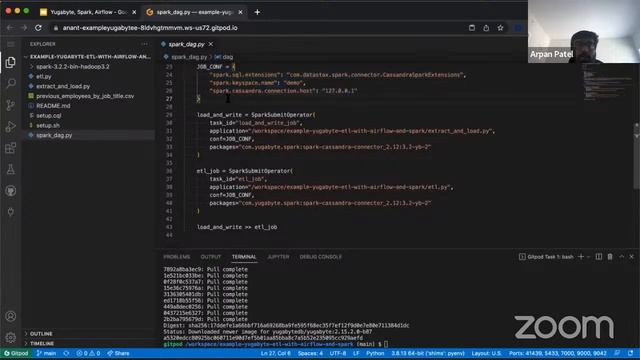Click the UTF-8 encoding indicator
This screenshot has width=640, height=360.
click(x=338, y=353)
